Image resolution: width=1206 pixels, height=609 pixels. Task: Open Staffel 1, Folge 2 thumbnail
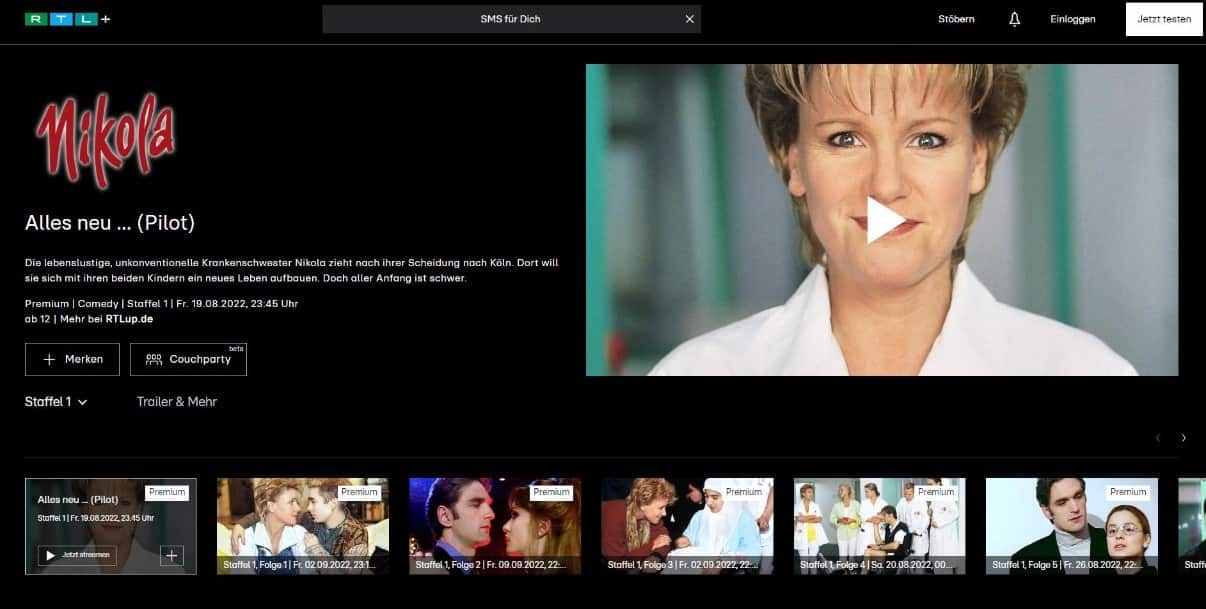tap(495, 526)
